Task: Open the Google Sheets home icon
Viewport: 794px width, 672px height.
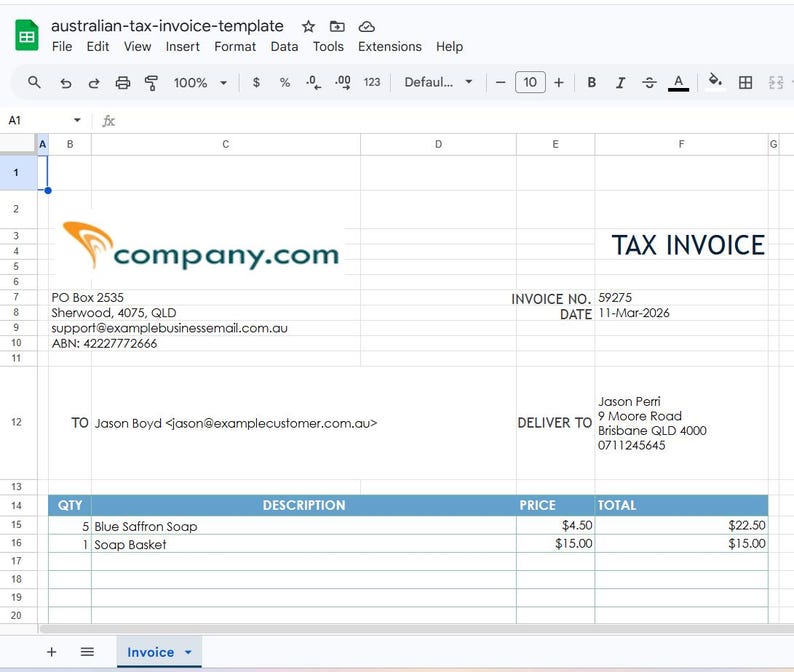Action: (27, 35)
